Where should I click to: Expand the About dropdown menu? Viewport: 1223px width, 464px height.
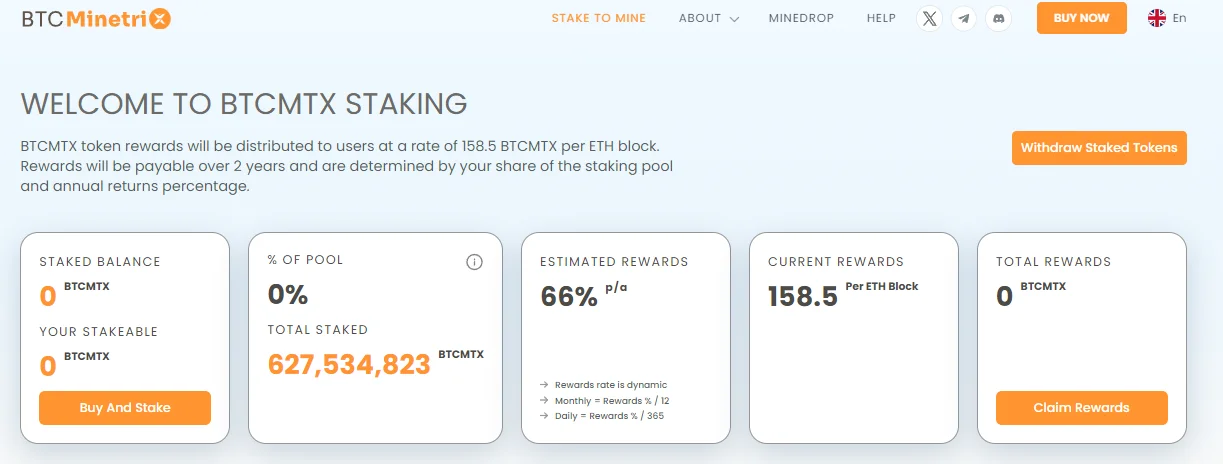[708, 18]
